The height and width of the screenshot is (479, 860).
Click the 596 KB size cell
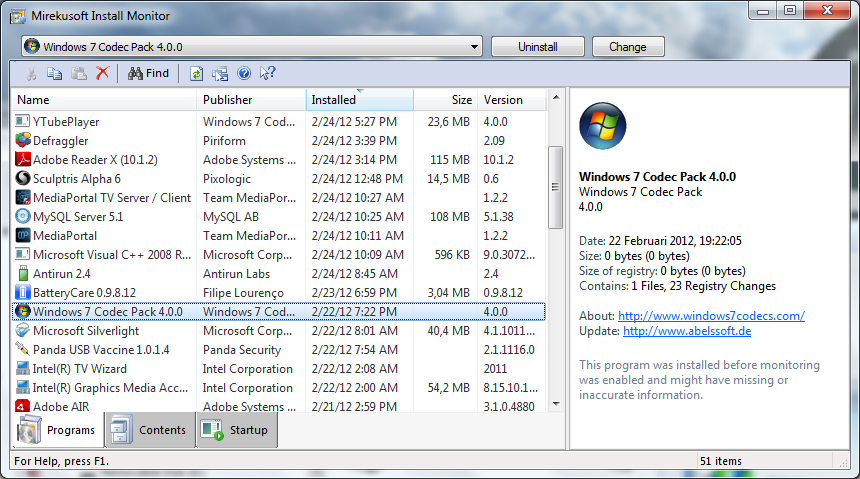click(x=452, y=255)
